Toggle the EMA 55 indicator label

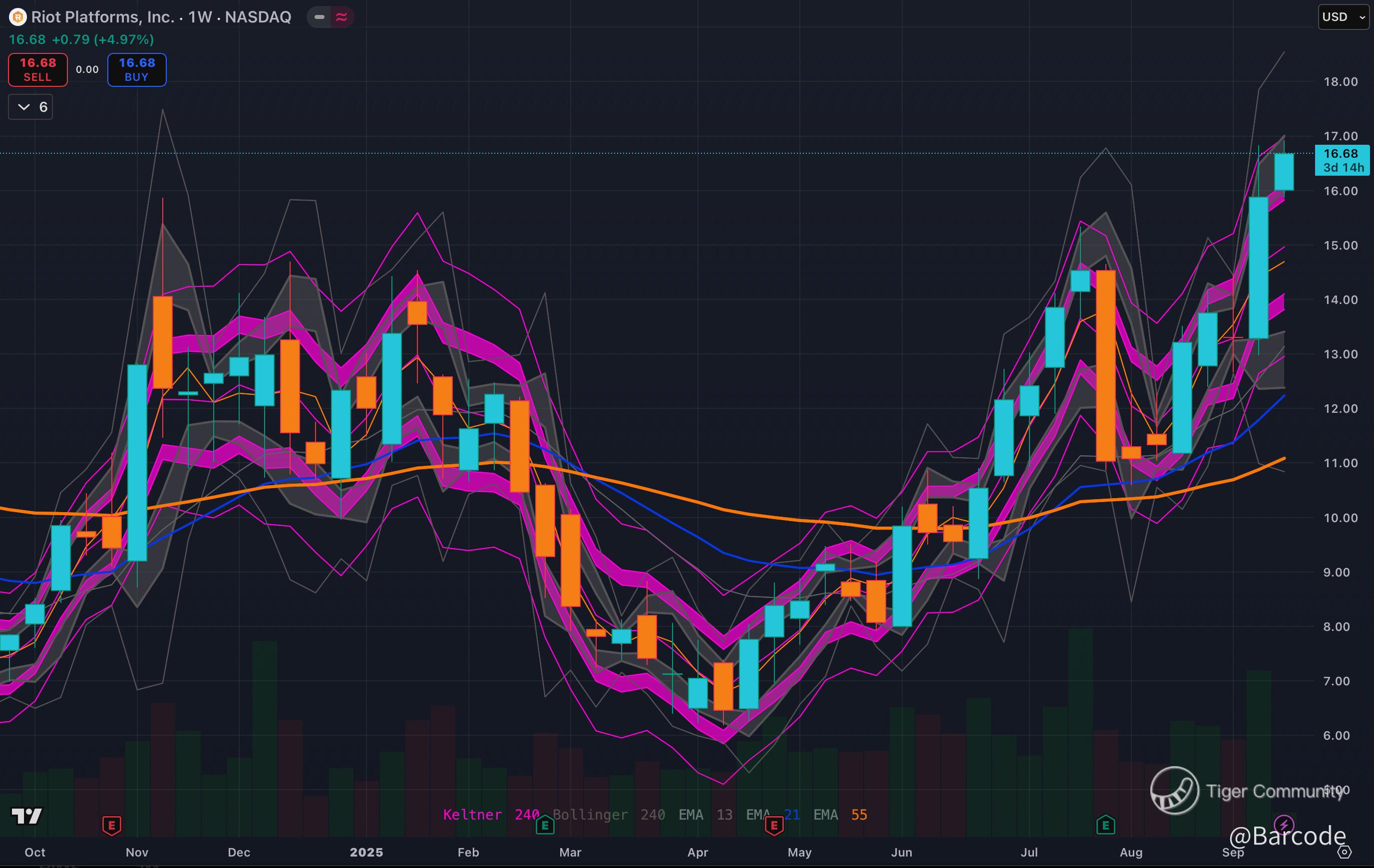(840, 815)
